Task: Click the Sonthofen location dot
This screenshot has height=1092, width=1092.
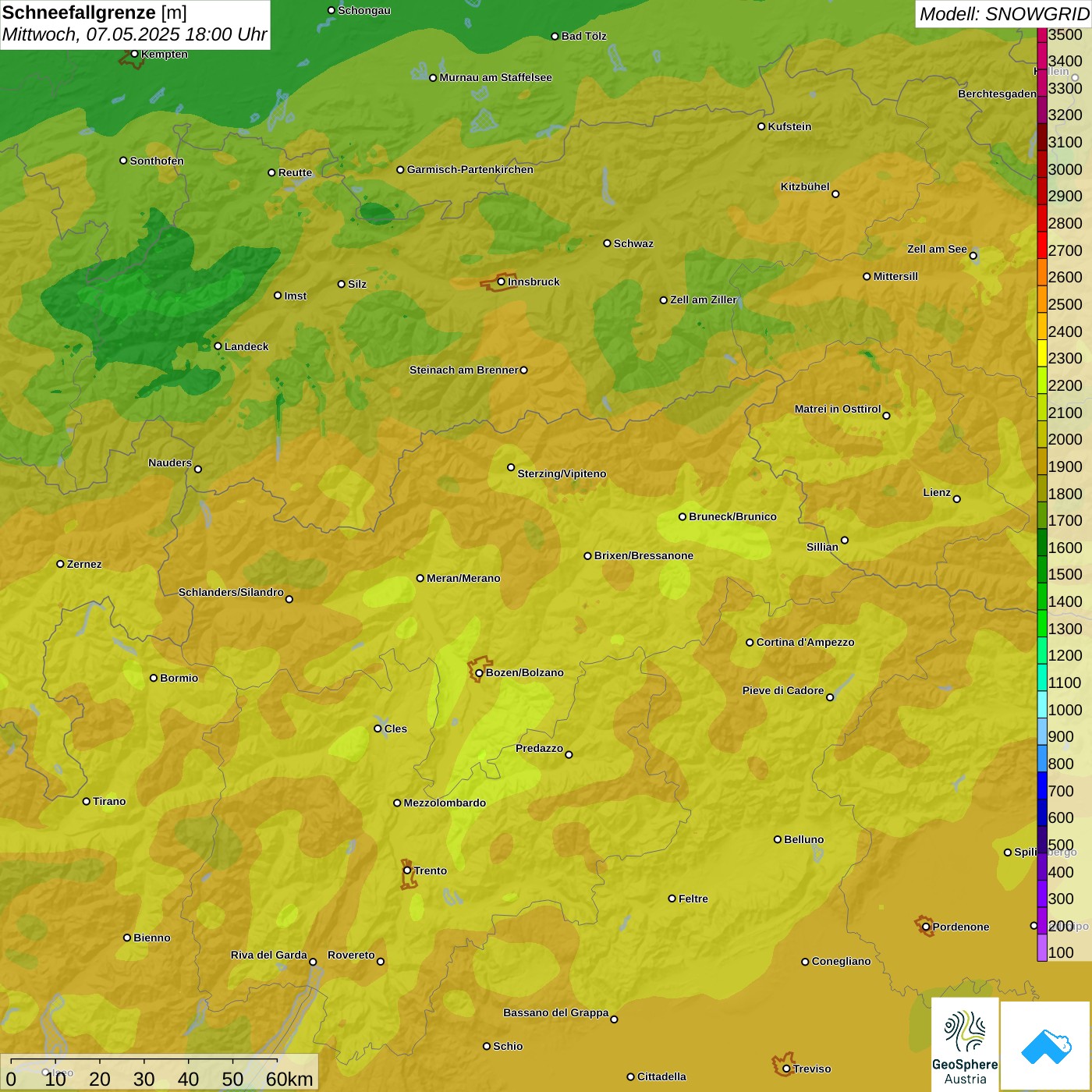Action: pos(123,161)
